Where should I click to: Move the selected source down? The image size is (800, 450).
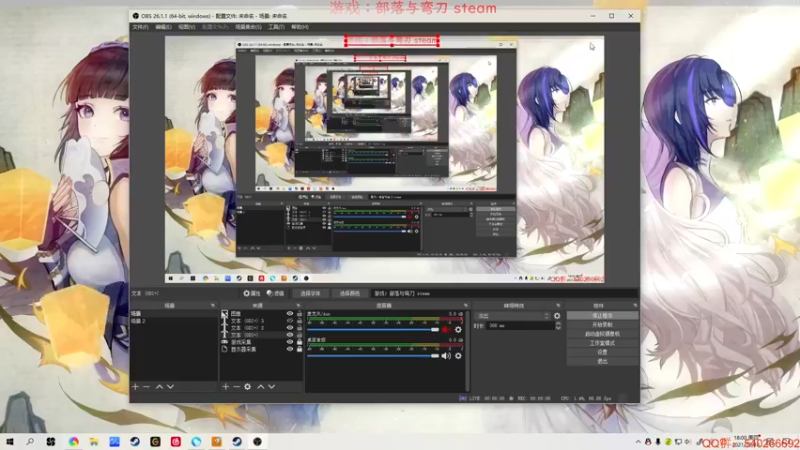[271, 387]
